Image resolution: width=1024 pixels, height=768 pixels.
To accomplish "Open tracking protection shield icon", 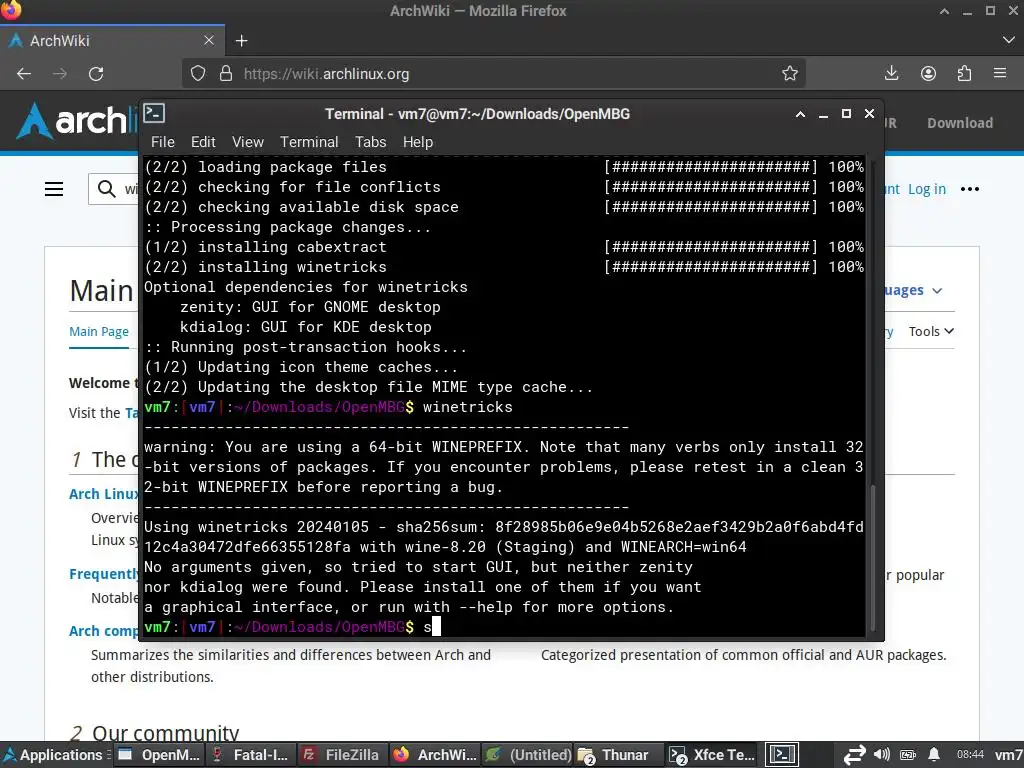I will coord(198,73).
